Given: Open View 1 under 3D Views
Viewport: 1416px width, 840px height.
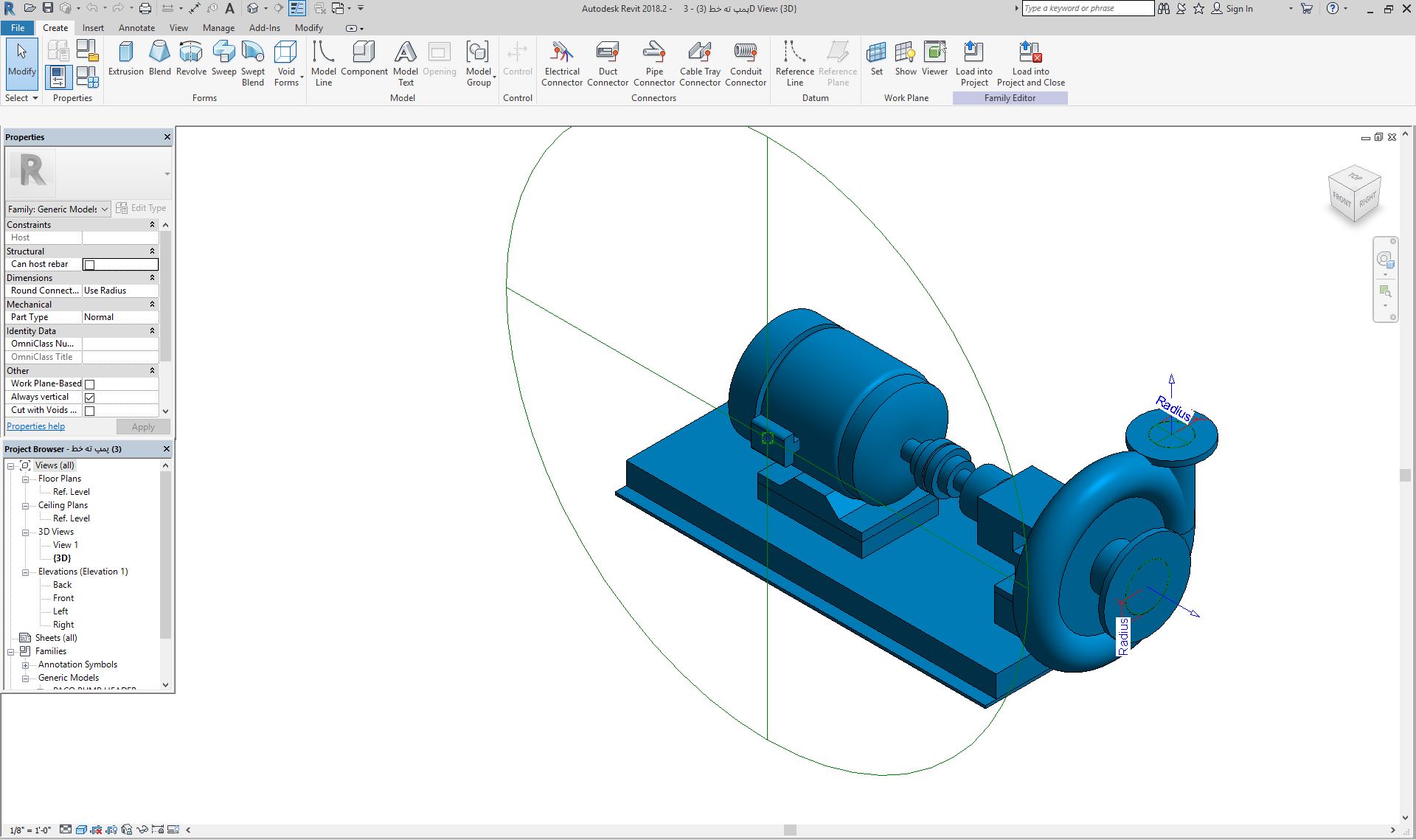Looking at the screenshot, I should coord(66,545).
